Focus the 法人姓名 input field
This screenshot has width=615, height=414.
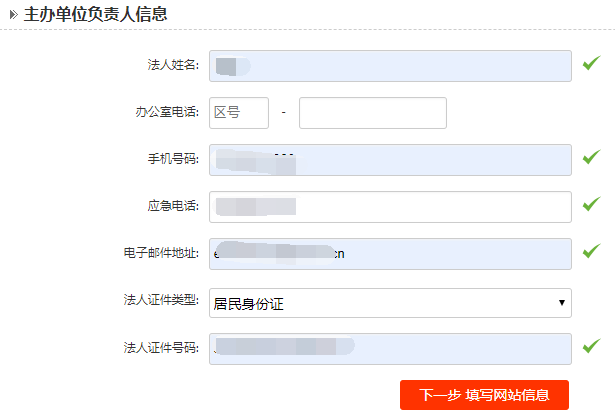[x=390, y=66]
